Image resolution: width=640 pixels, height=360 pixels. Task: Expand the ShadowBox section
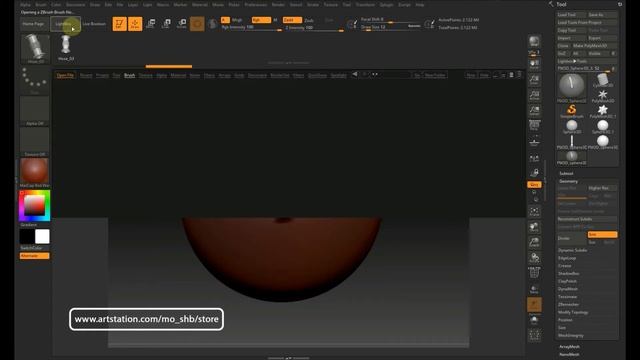(x=569, y=273)
